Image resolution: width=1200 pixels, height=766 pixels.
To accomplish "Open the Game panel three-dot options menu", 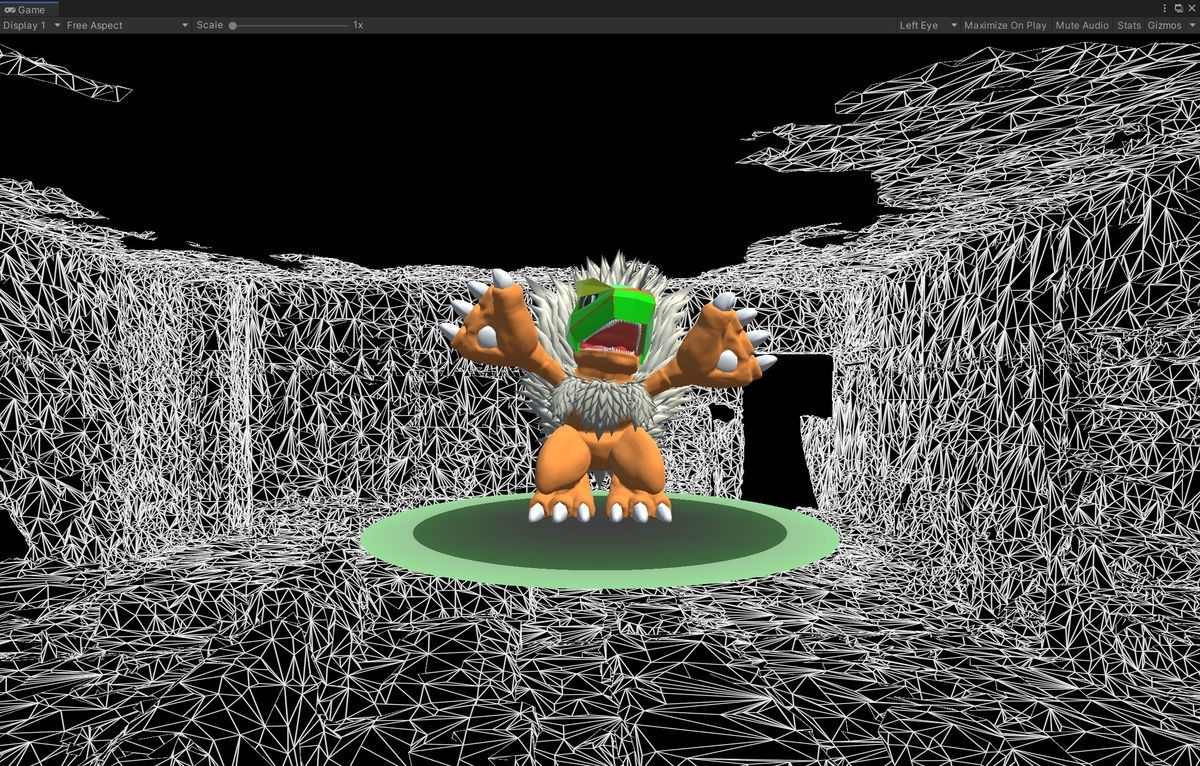I will (x=1165, y=8).
